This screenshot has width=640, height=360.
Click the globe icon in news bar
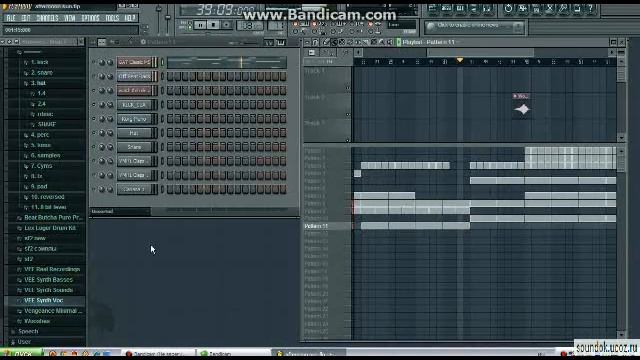430,27
